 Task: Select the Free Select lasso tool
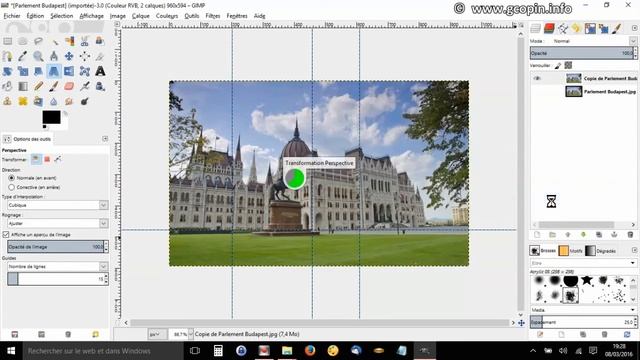click(38, 41)
